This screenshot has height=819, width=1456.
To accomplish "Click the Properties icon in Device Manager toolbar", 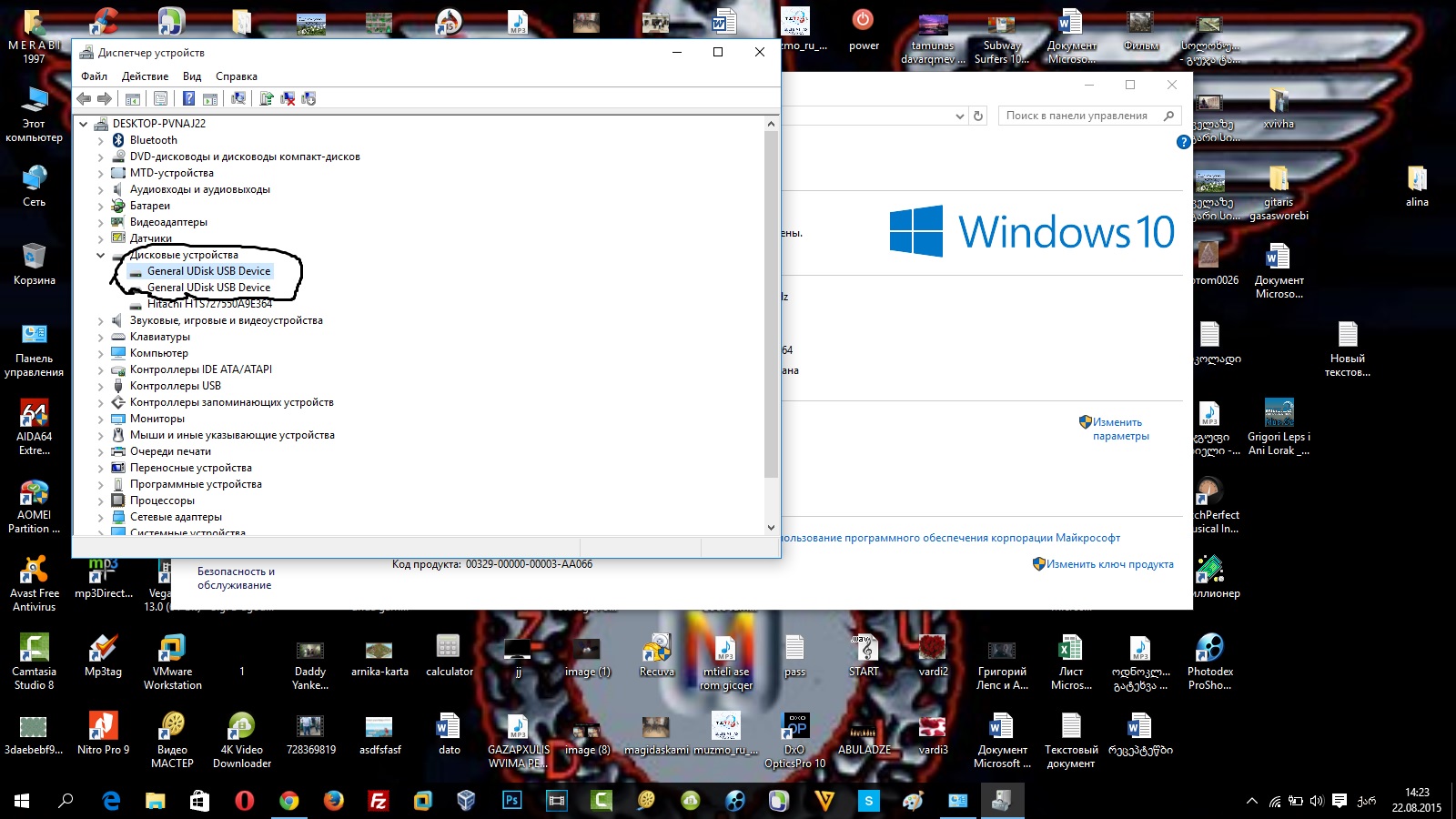I will [161, 98].
